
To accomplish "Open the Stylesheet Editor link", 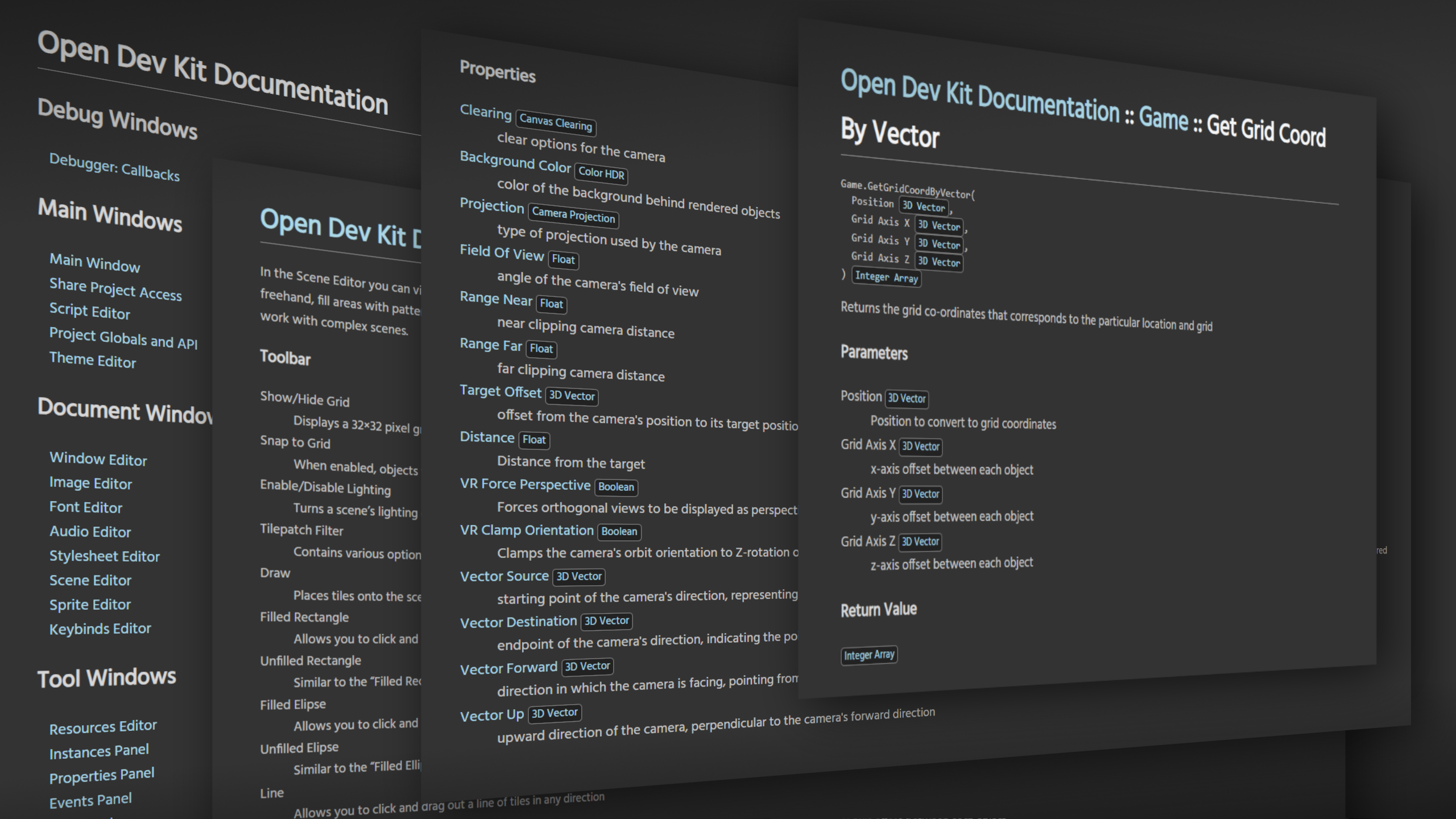I will (105, 556).
